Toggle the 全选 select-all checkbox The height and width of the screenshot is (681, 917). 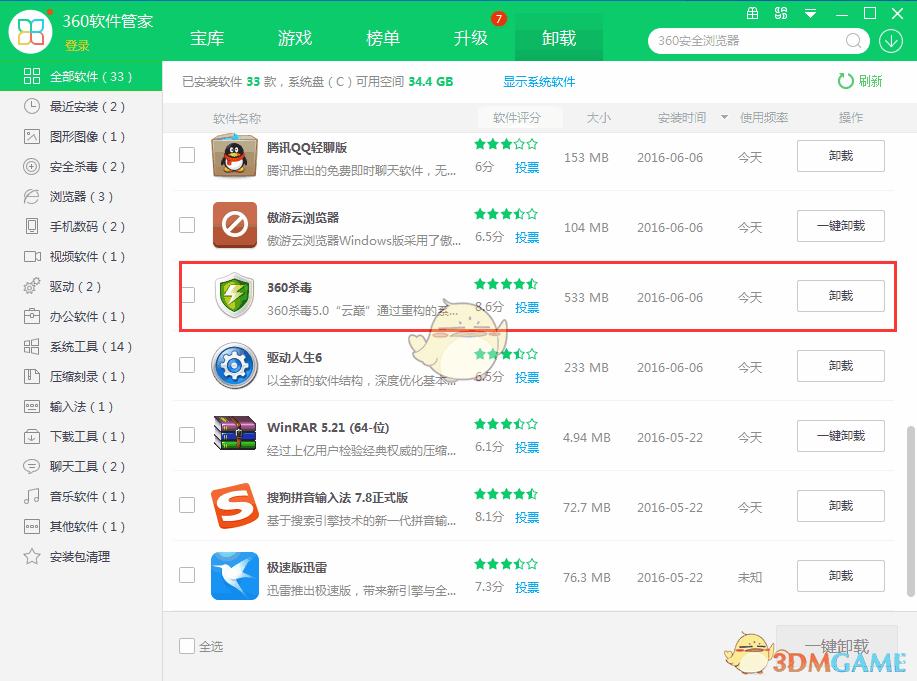coord(187,646)
